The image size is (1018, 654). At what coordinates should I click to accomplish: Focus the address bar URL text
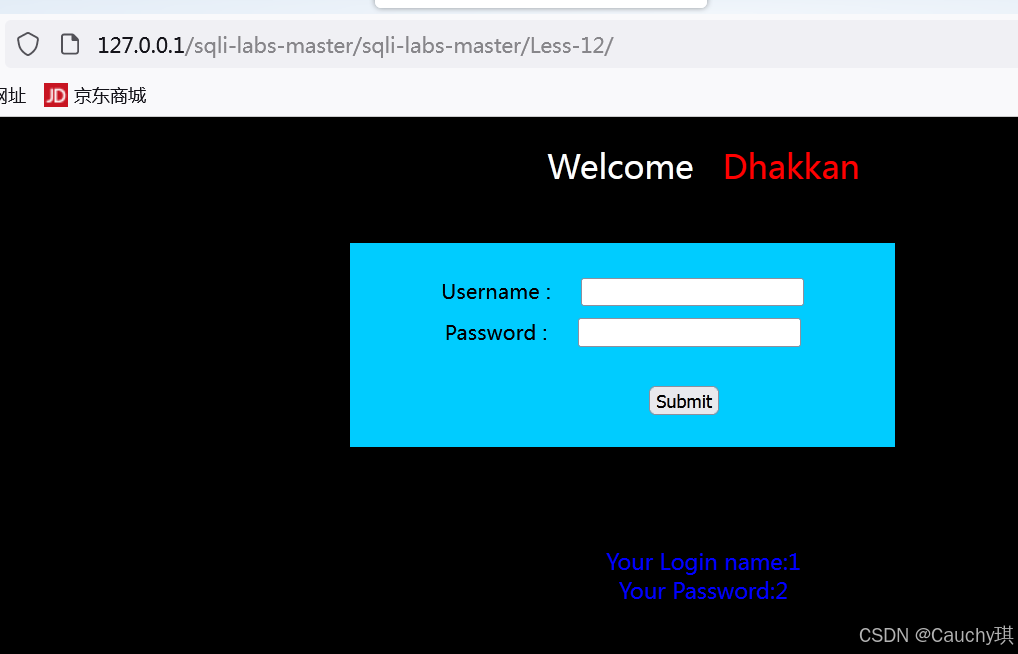(x=355, y=45)
